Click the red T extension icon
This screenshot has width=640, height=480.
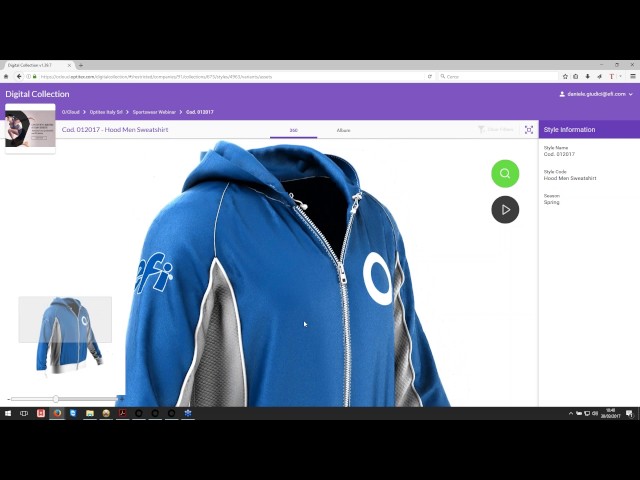[611, 76]
